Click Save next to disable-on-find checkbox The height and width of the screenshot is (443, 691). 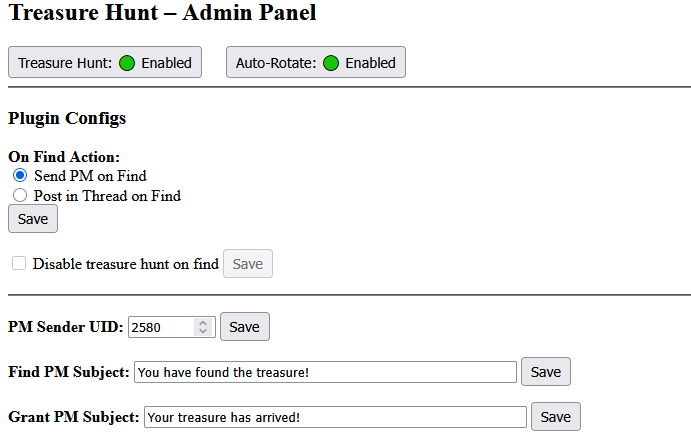click(x=247, y=264)
